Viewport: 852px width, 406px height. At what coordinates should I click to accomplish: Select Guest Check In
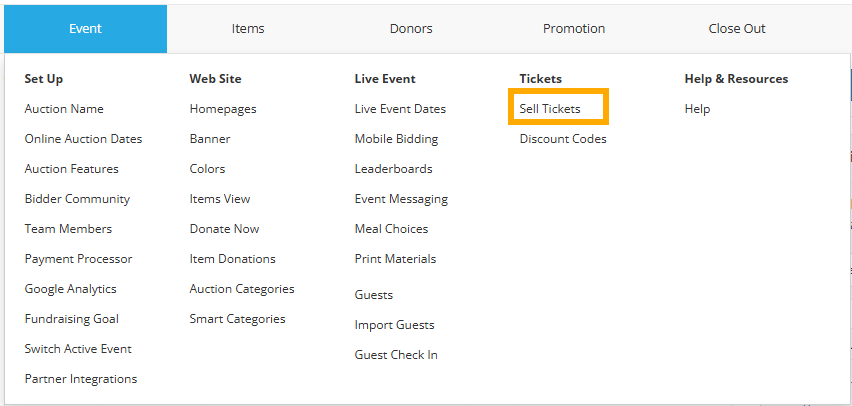pyautogui.click(x=396, y=355)
